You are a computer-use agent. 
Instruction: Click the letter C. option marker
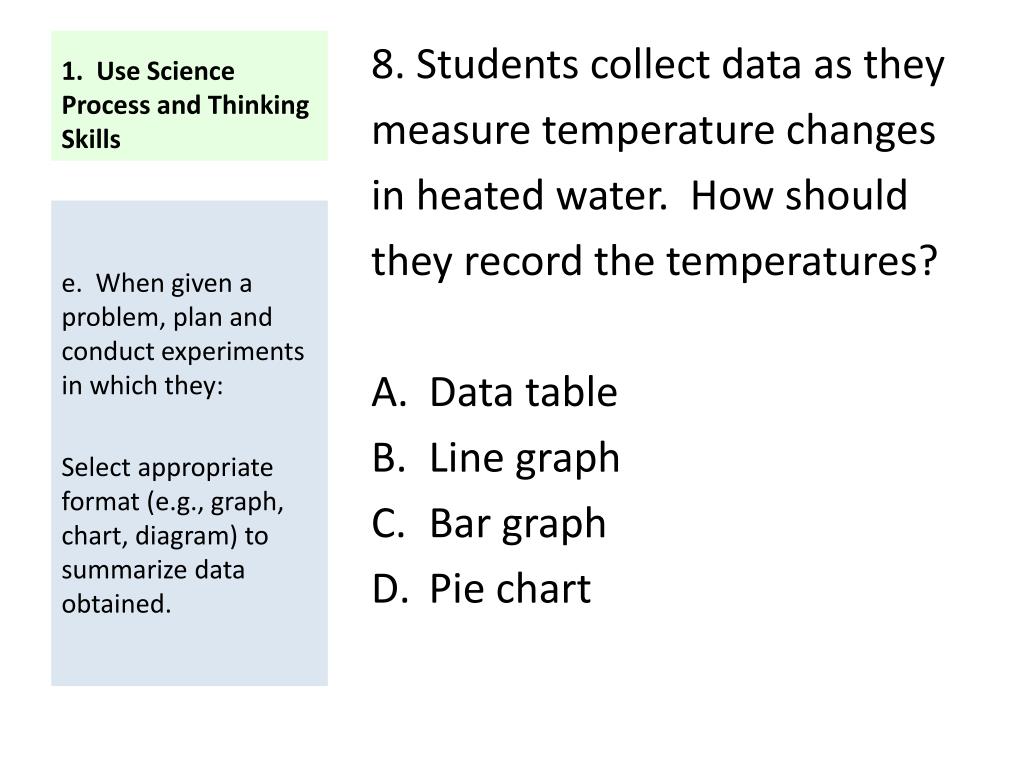[389, 522]
